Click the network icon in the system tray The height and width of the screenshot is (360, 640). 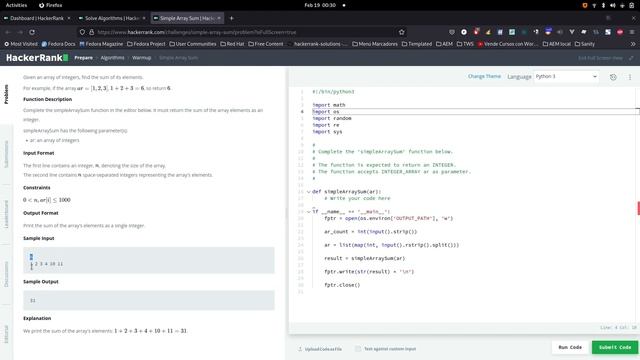pos(594,5)
